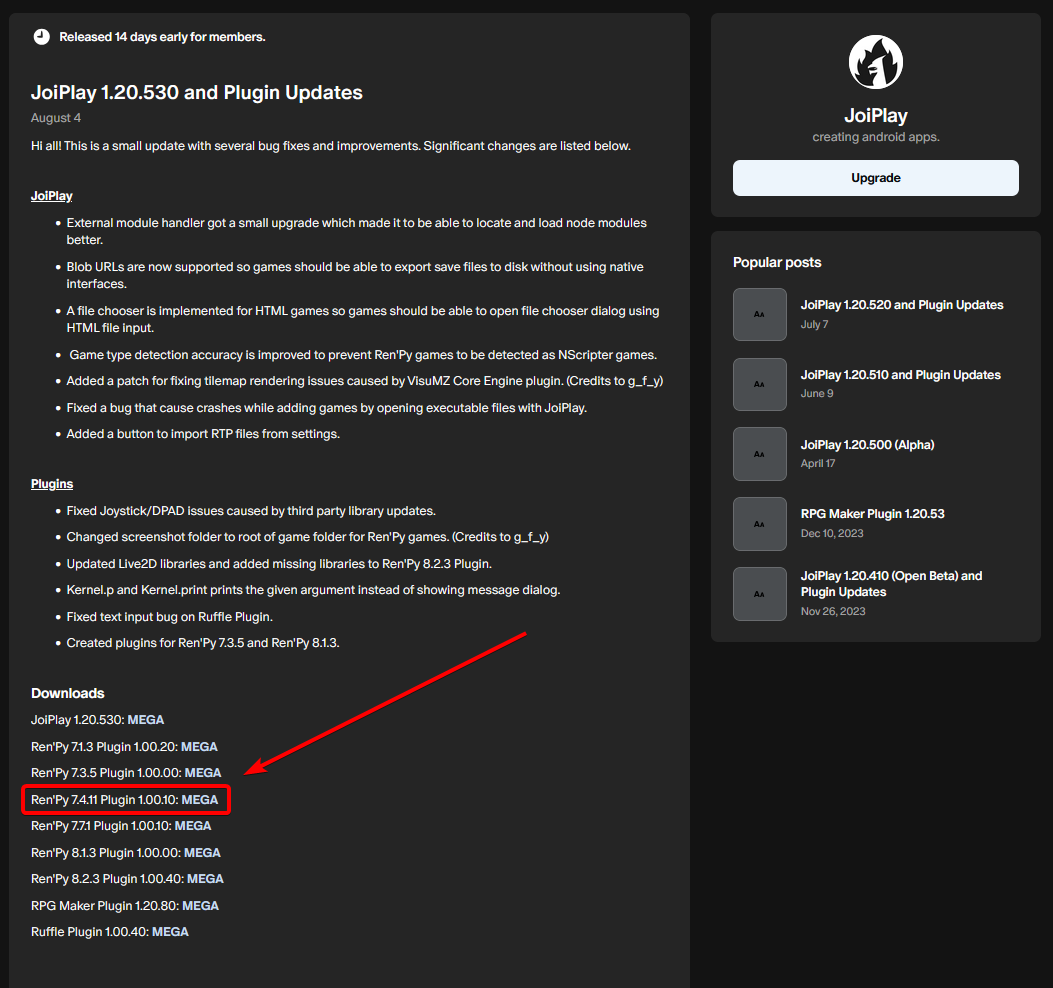Click the Popular posts heading
Image resolution: width=1053 pixels, height=988 pixels.
(777, 263)
